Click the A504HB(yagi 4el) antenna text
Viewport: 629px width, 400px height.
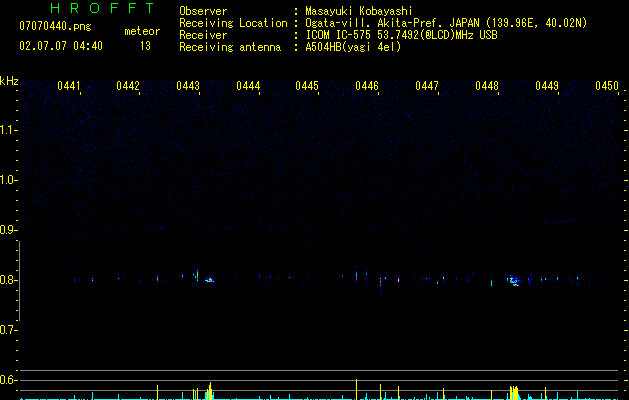click(353, 47)
